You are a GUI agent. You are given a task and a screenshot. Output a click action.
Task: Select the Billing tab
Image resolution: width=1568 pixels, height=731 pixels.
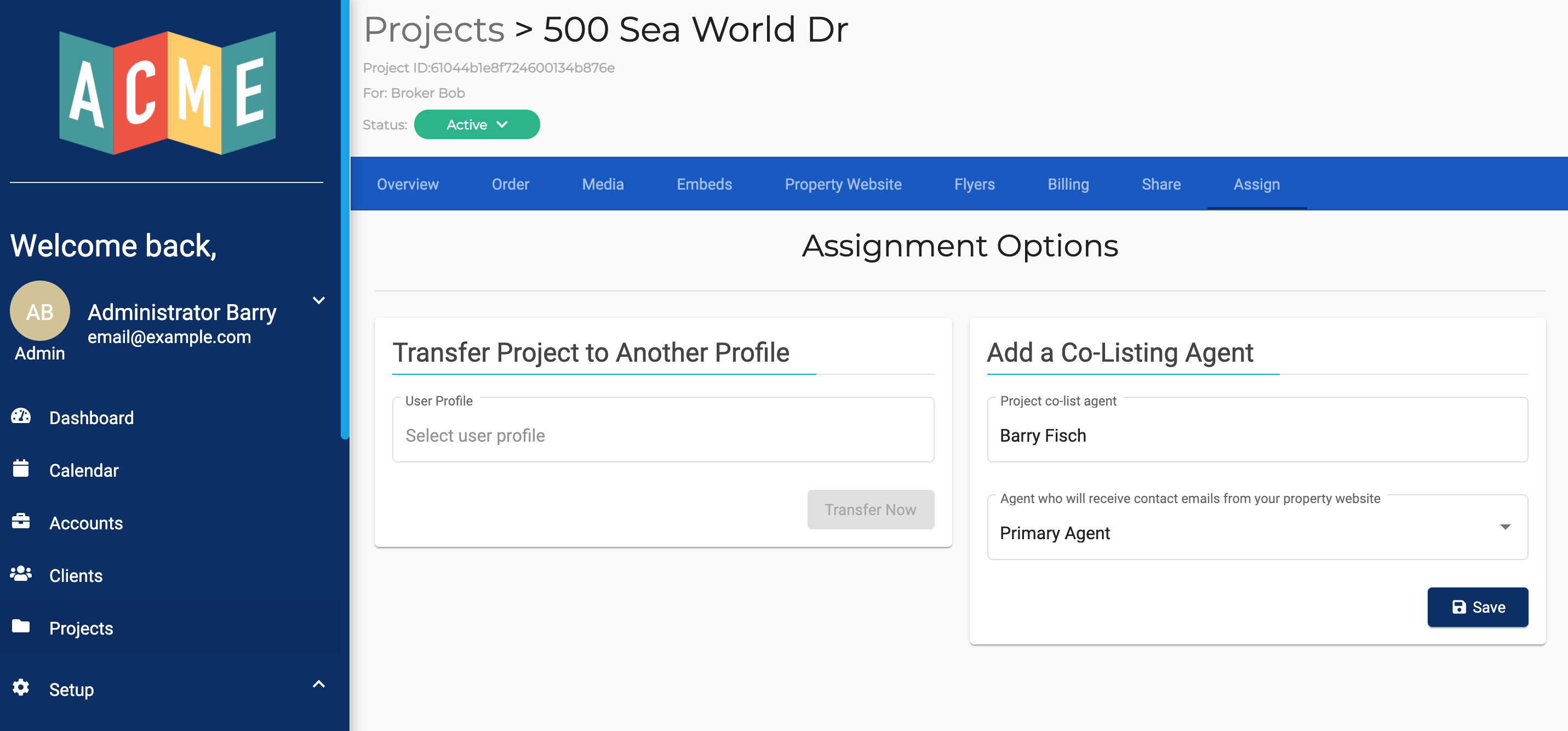coord(1068,184)
